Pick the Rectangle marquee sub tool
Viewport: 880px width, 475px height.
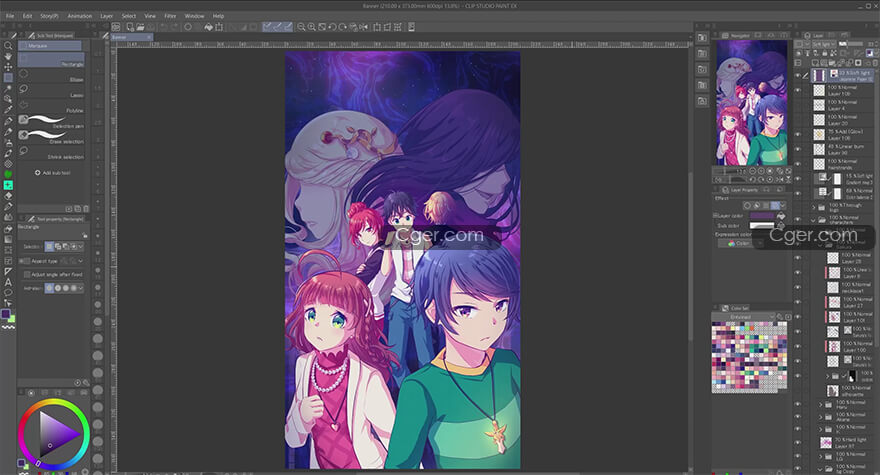pyautogui.click(x=51, y=60)
